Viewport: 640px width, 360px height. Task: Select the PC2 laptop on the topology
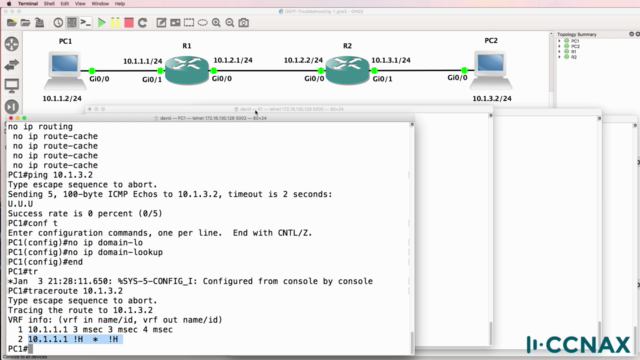(x=491, y=70)
